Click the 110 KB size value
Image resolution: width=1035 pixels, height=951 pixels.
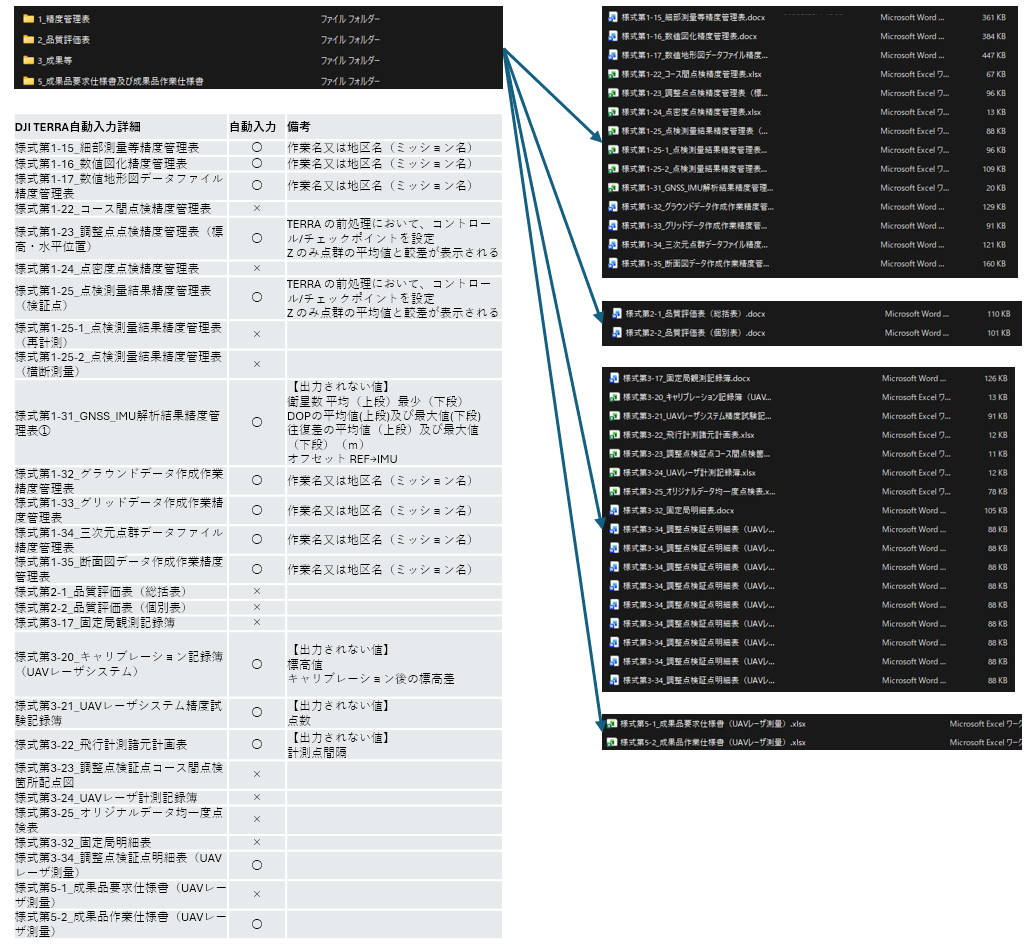pyautogui.click(x=998, y=314)
